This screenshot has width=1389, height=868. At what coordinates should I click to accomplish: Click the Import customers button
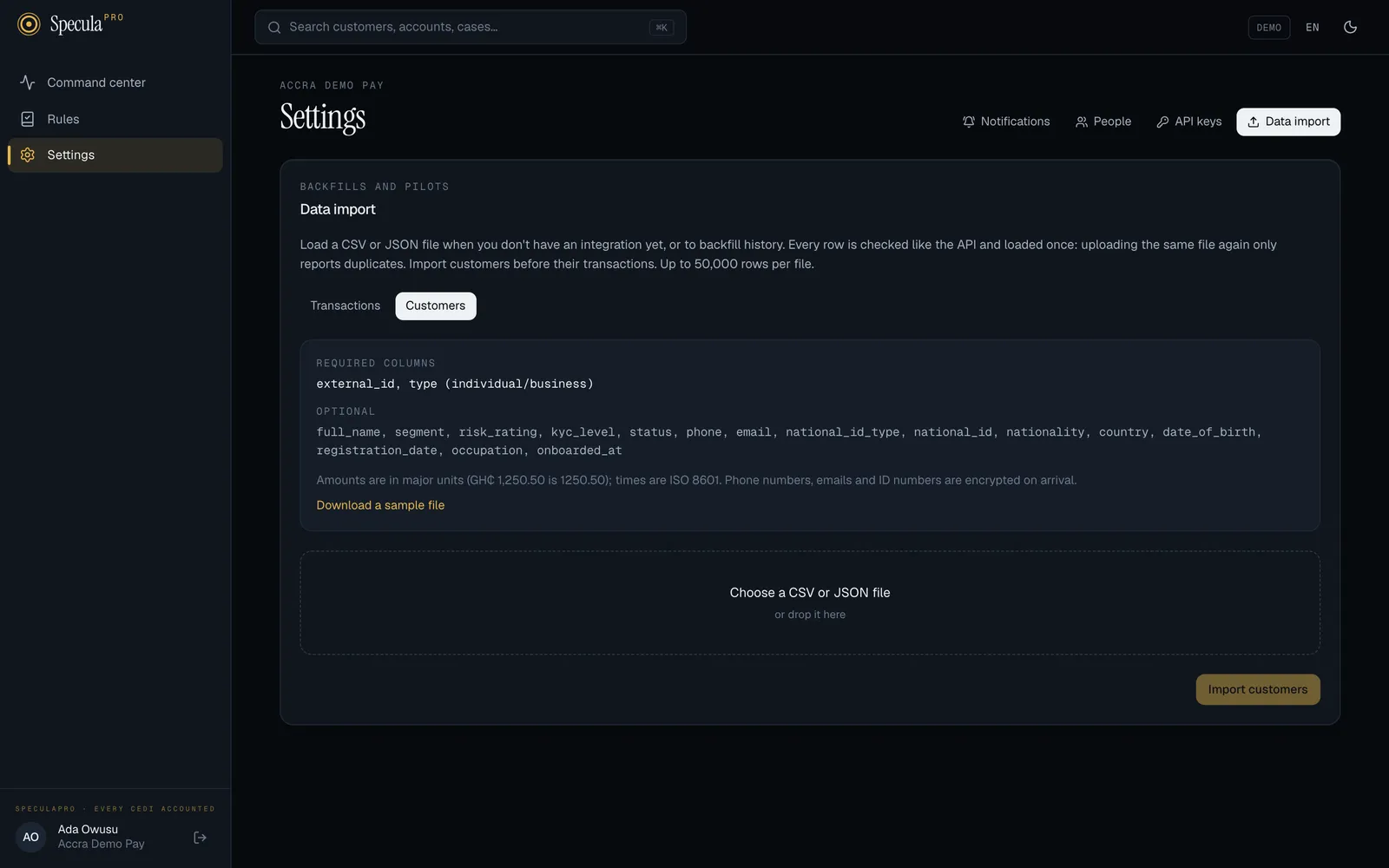pos(1258,690)
